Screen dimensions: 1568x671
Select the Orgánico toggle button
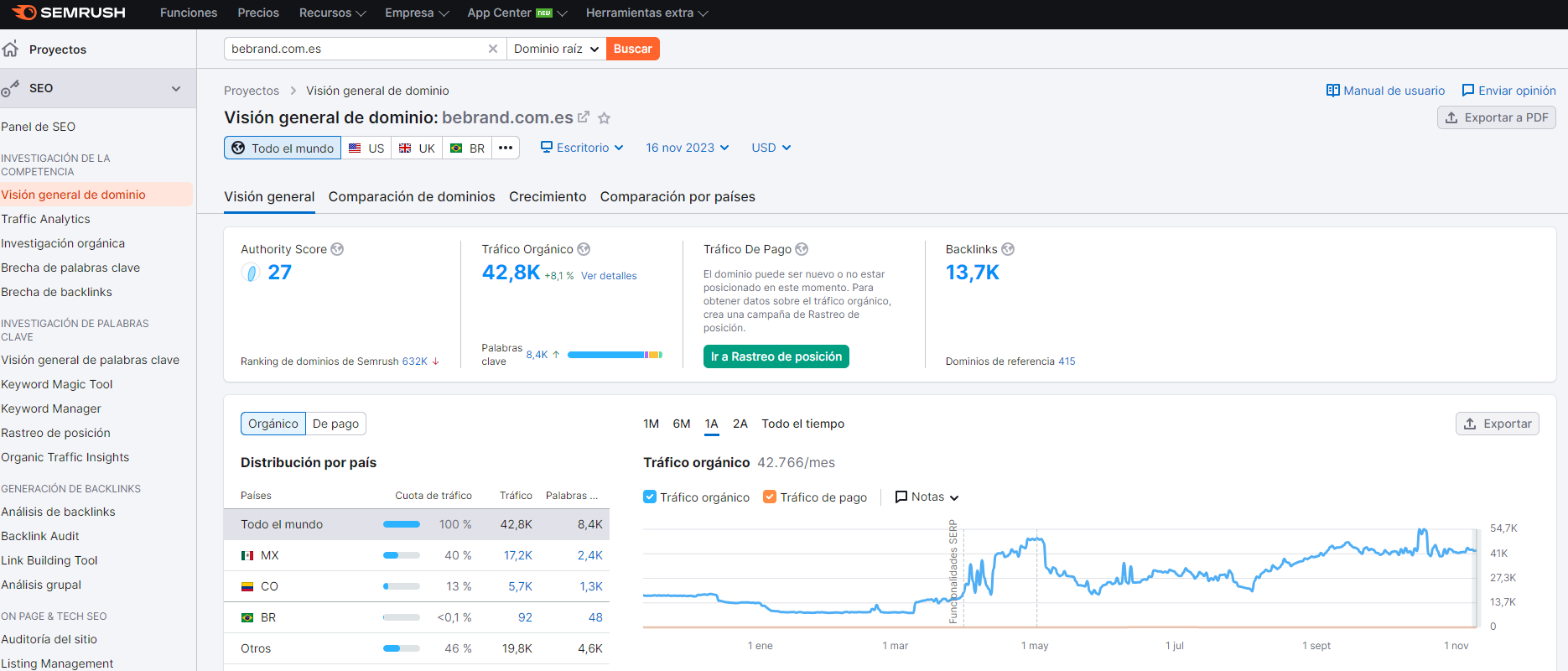(273, 424)
